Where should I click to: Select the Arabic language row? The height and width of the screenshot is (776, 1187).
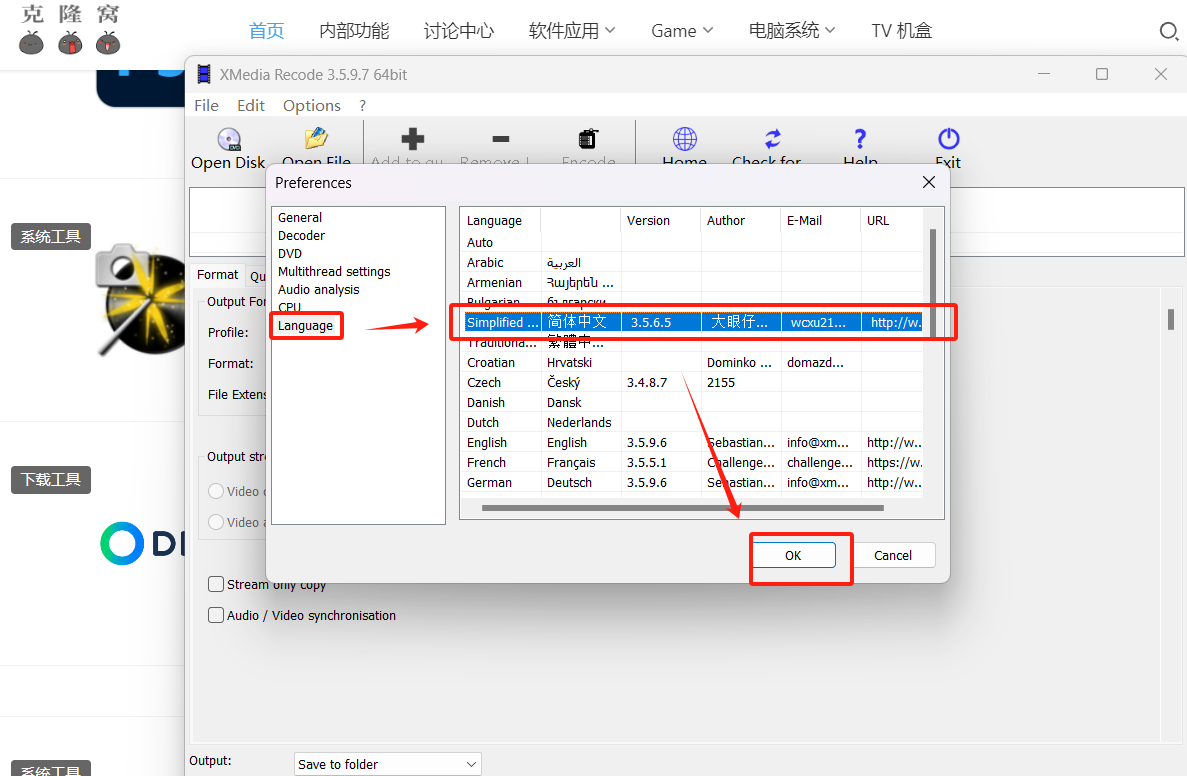[693, 263]
